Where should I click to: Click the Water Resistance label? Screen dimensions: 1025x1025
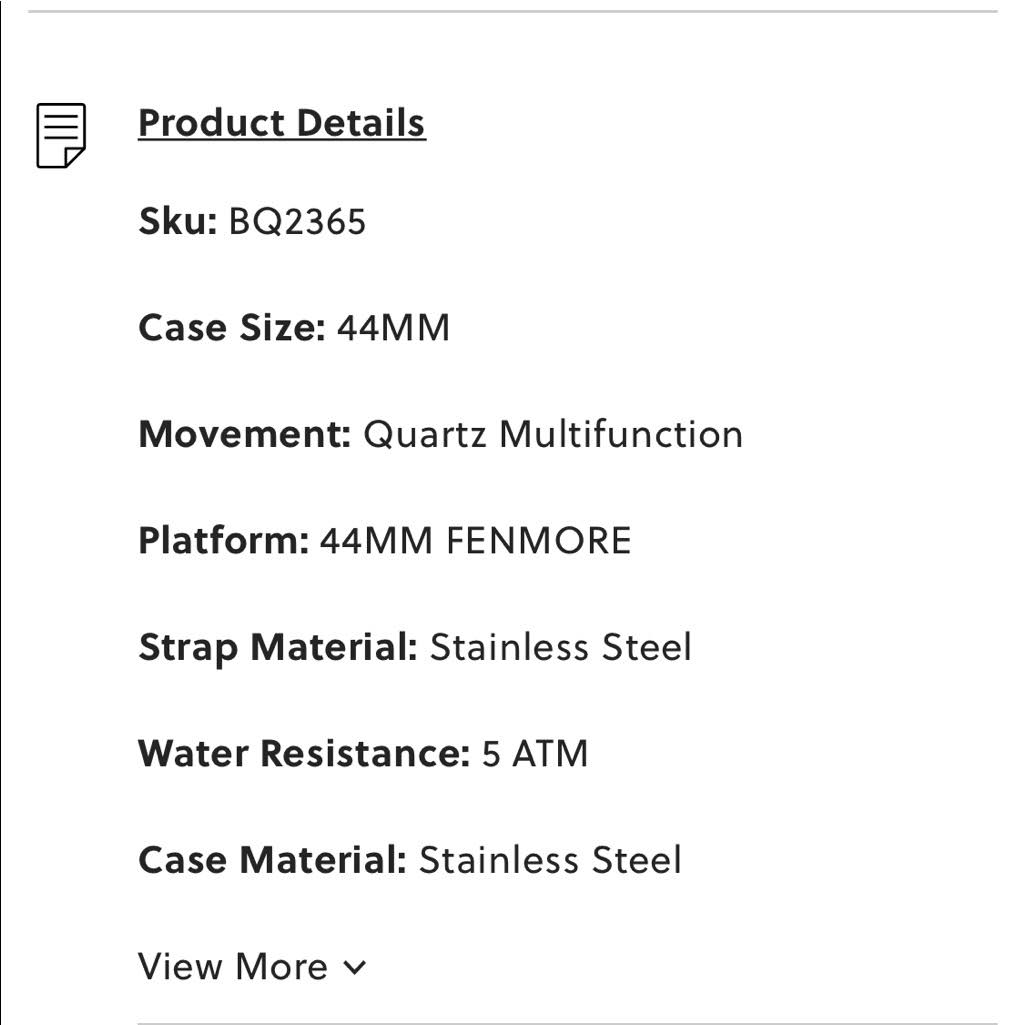point(304,754)
